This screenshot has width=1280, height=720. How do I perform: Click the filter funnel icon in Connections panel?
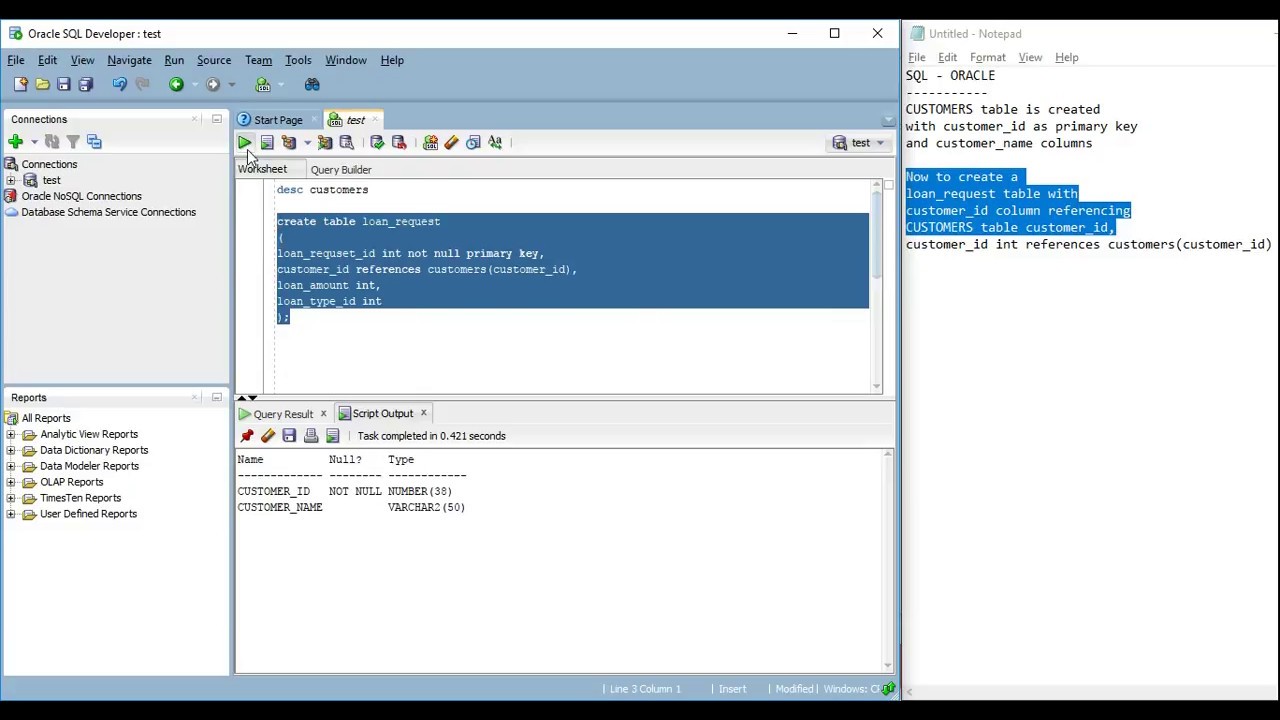(x=73, y=142)
